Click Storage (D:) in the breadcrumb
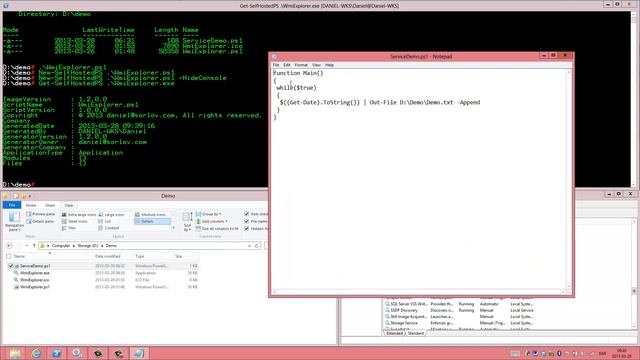Viewport: 640px width, 360px height. [88, 246]
